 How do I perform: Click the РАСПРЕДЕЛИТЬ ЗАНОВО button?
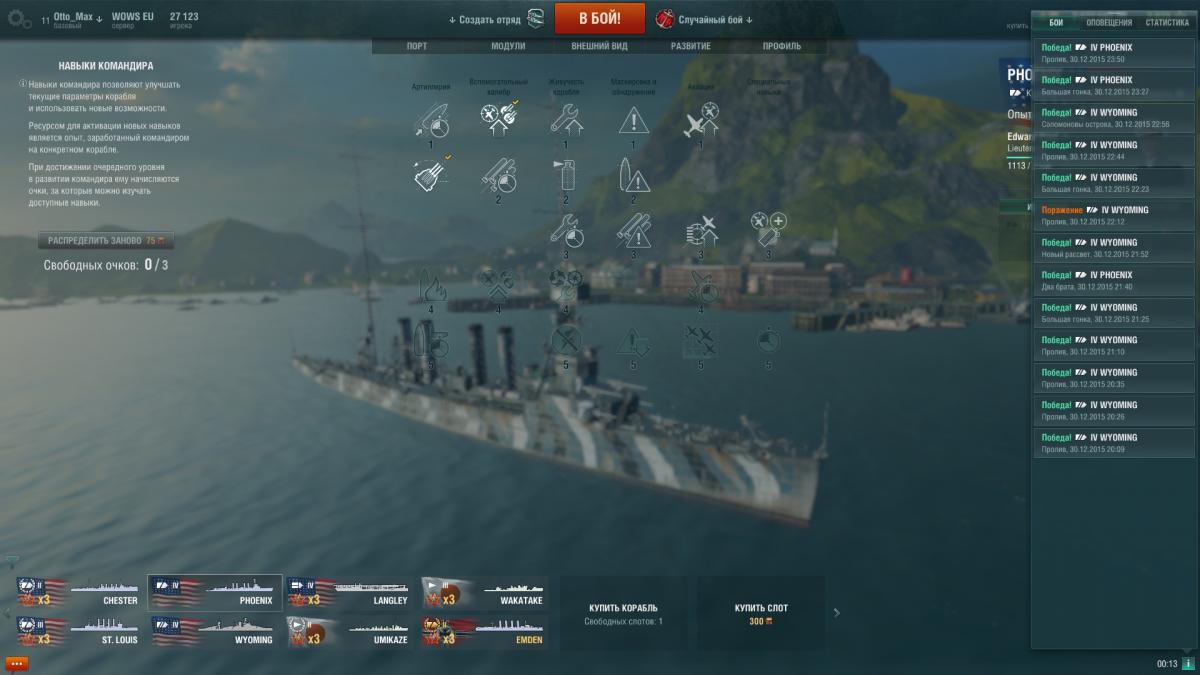tap(105, 240)
